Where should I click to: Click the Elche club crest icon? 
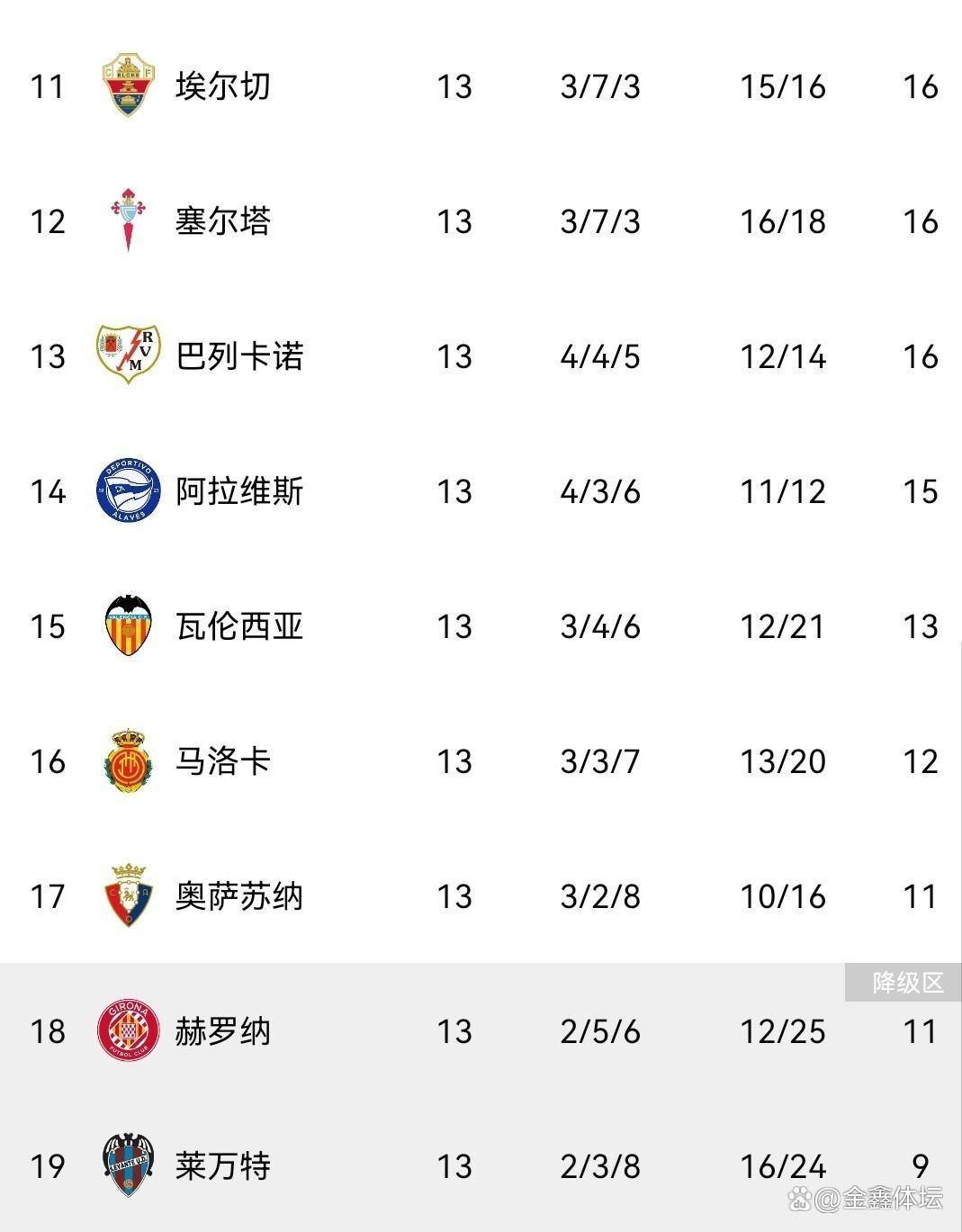click(128, 86)
